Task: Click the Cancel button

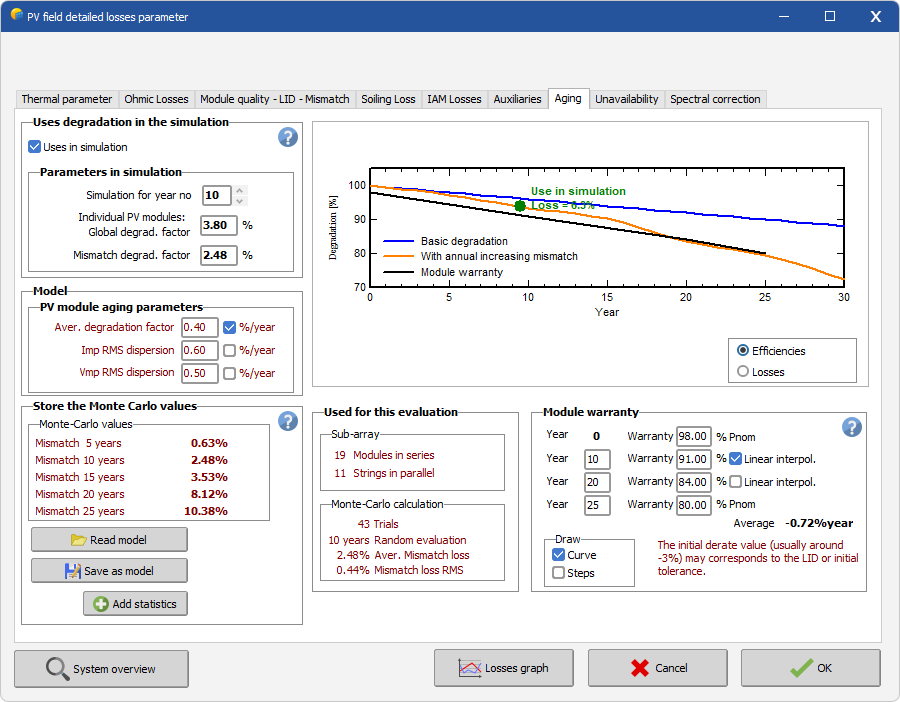Action: click(x=658, y=668)
